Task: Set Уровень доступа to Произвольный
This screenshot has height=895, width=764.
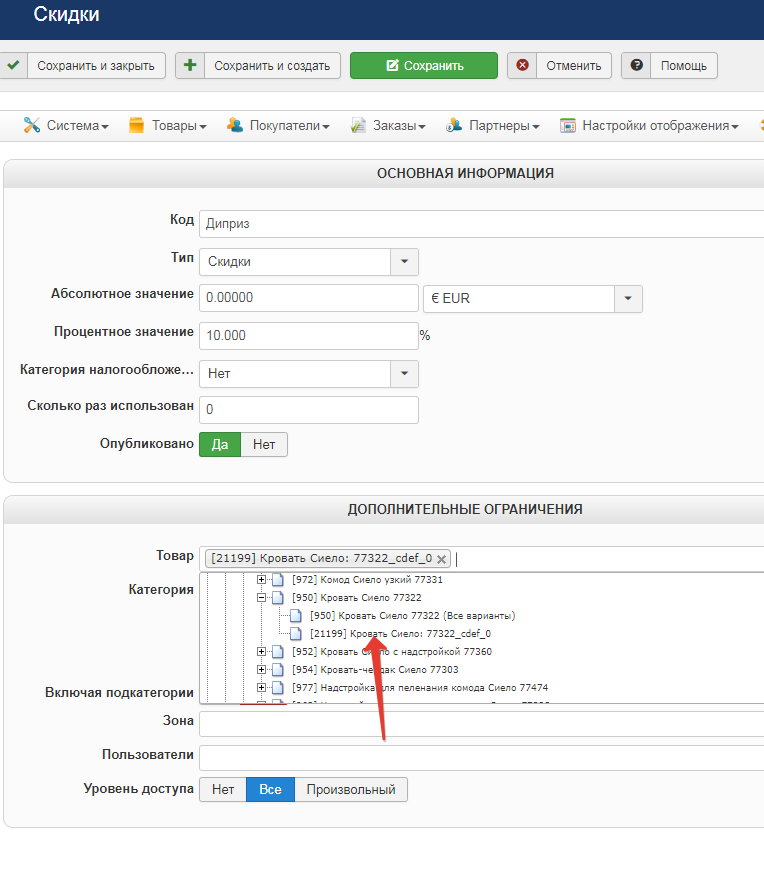Action: tap(351, 789)
